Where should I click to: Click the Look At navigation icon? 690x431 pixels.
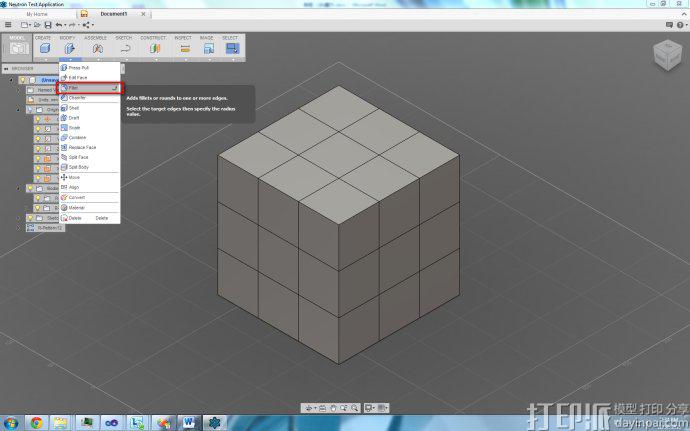tap(323, 408)
